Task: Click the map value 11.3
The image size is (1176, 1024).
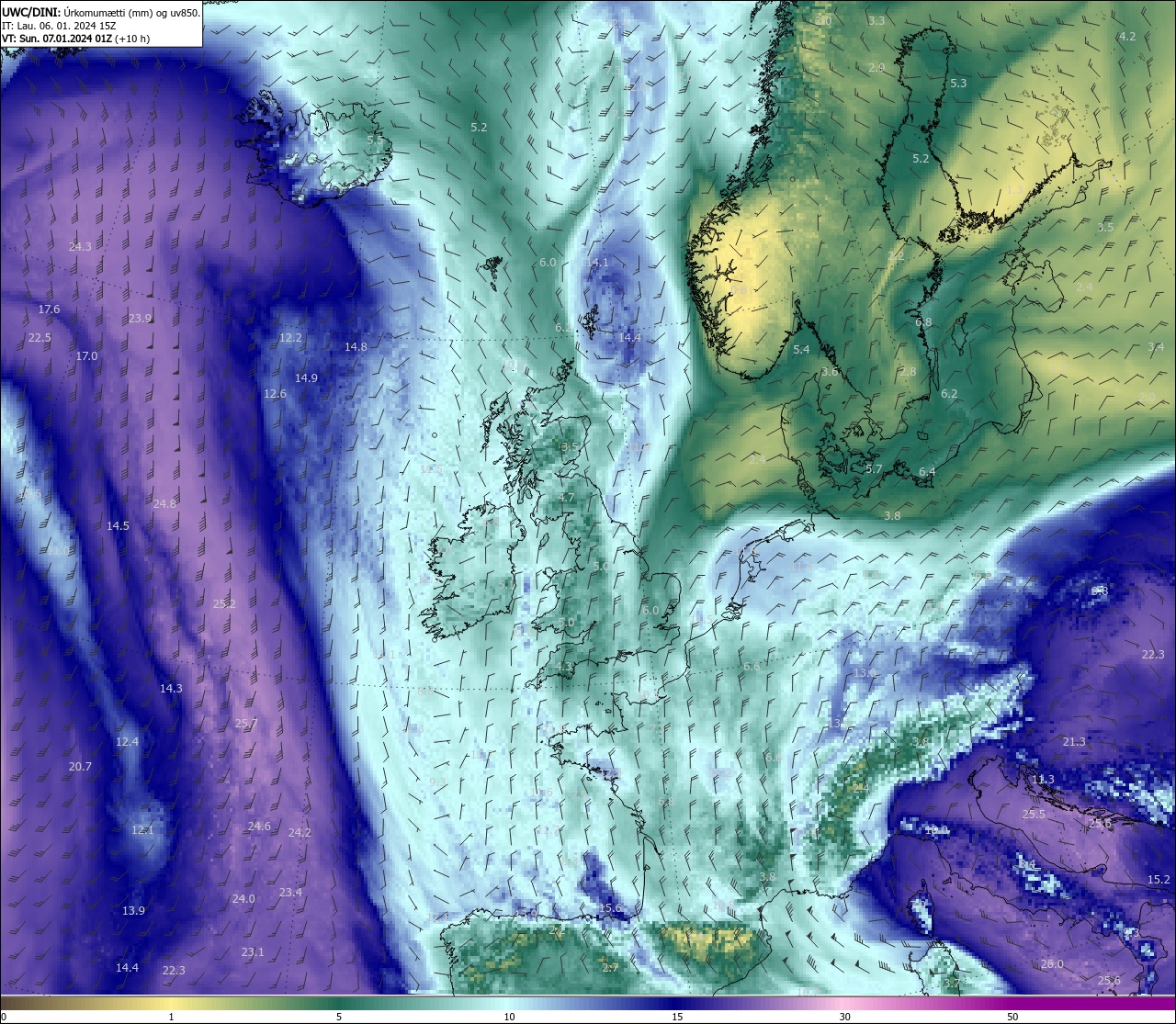Action: click(x=1043, y=779)
